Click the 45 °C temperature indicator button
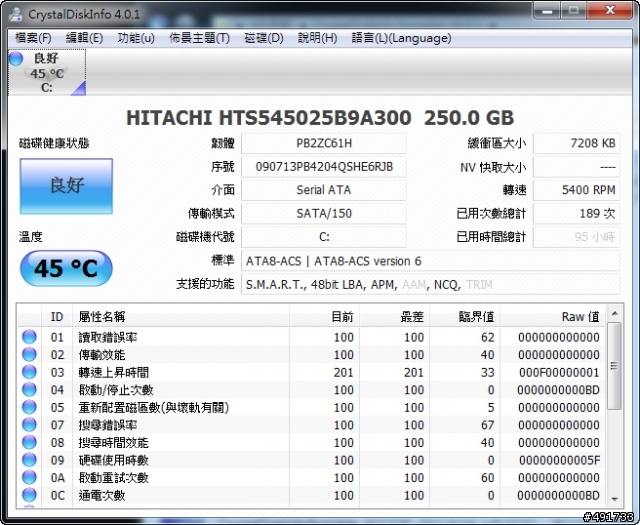640x525 pixels. (x=66, y=268)
